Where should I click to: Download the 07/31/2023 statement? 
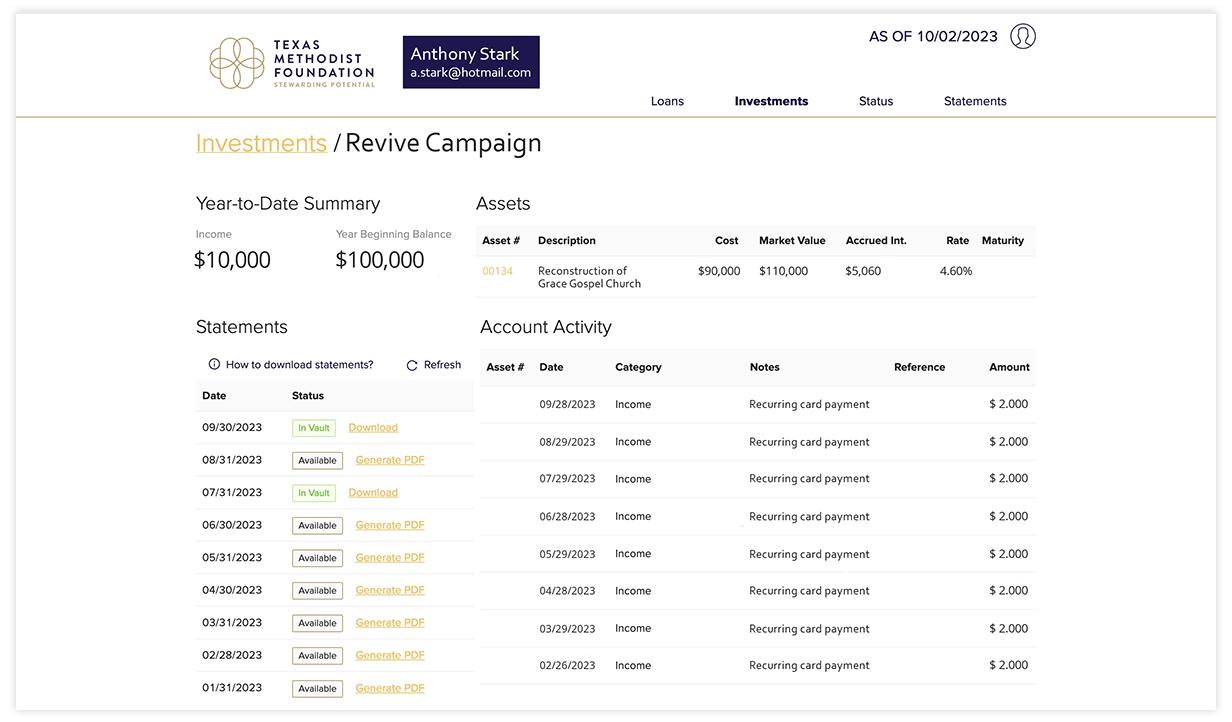[373, 493]
